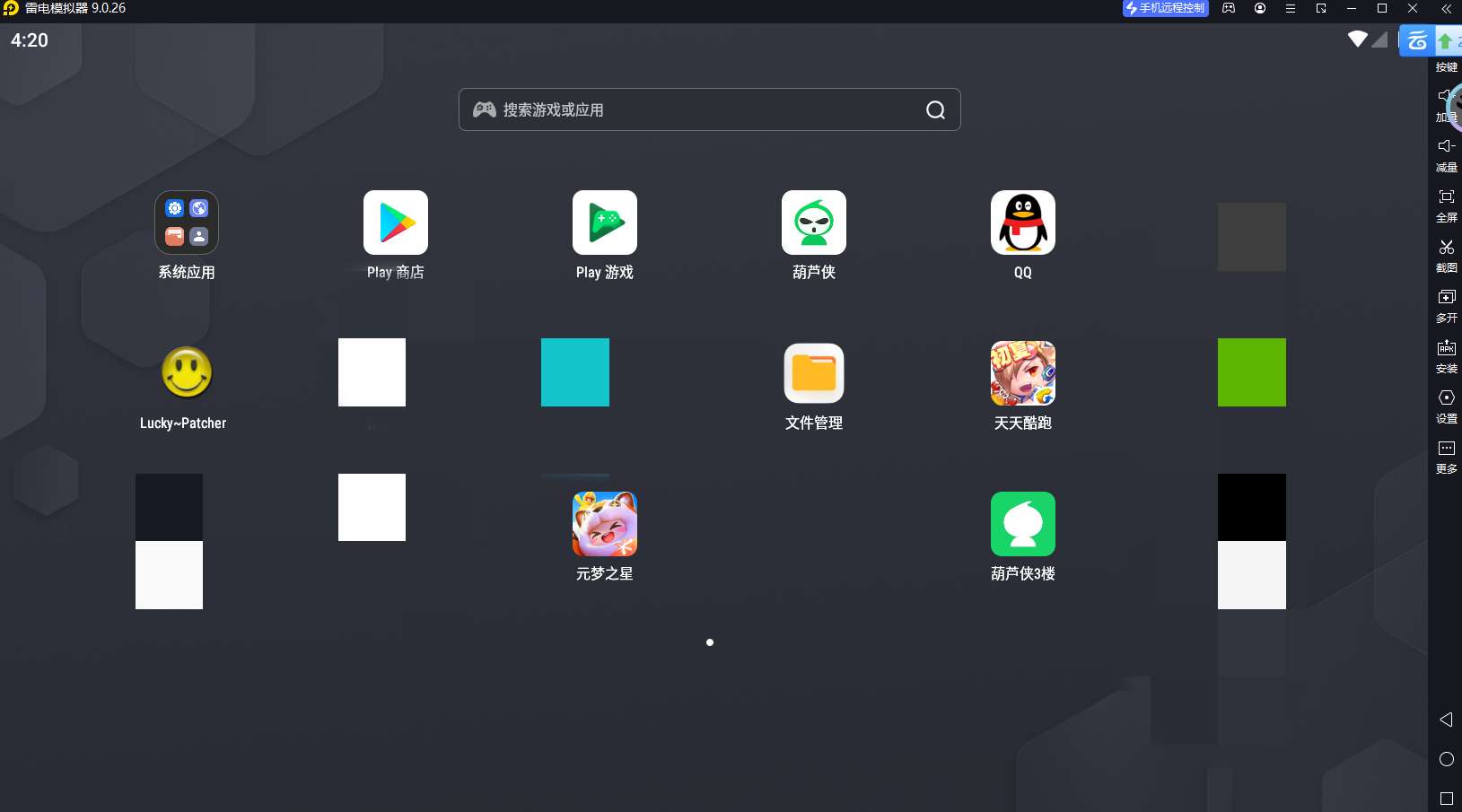Click the 4:20 clock text
This screenshot has height=812, width=1462.
(30, 40)
